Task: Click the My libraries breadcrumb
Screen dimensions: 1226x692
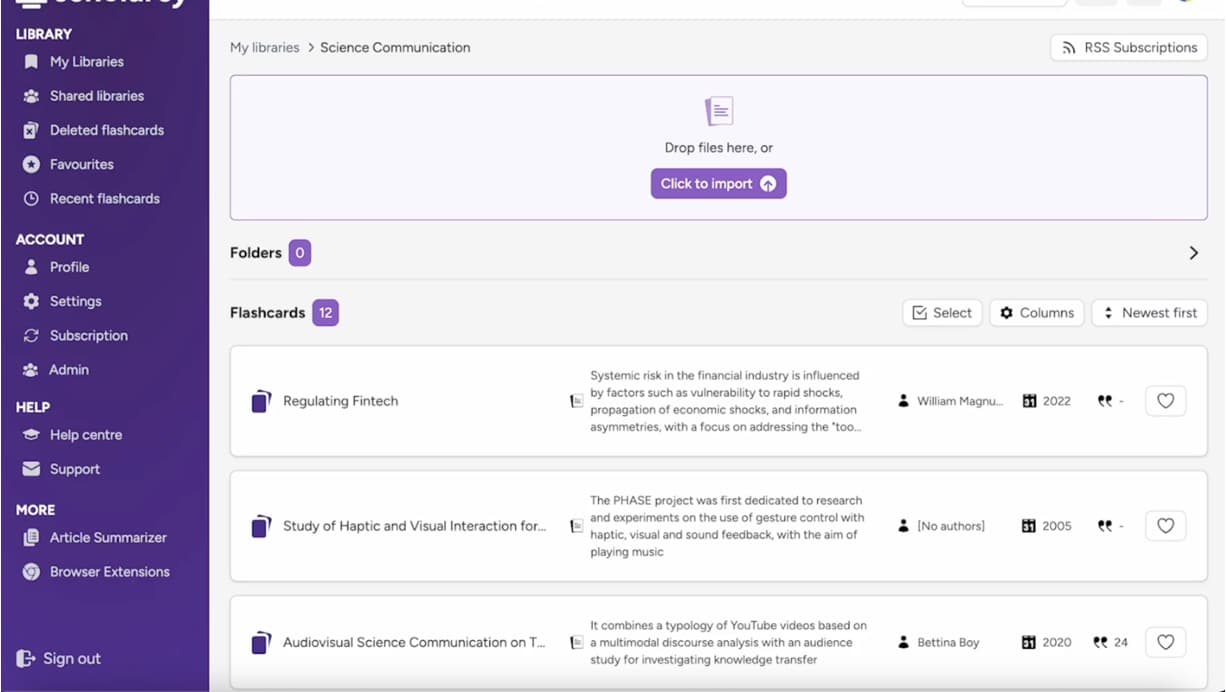Action: click(x=264, y=47)
